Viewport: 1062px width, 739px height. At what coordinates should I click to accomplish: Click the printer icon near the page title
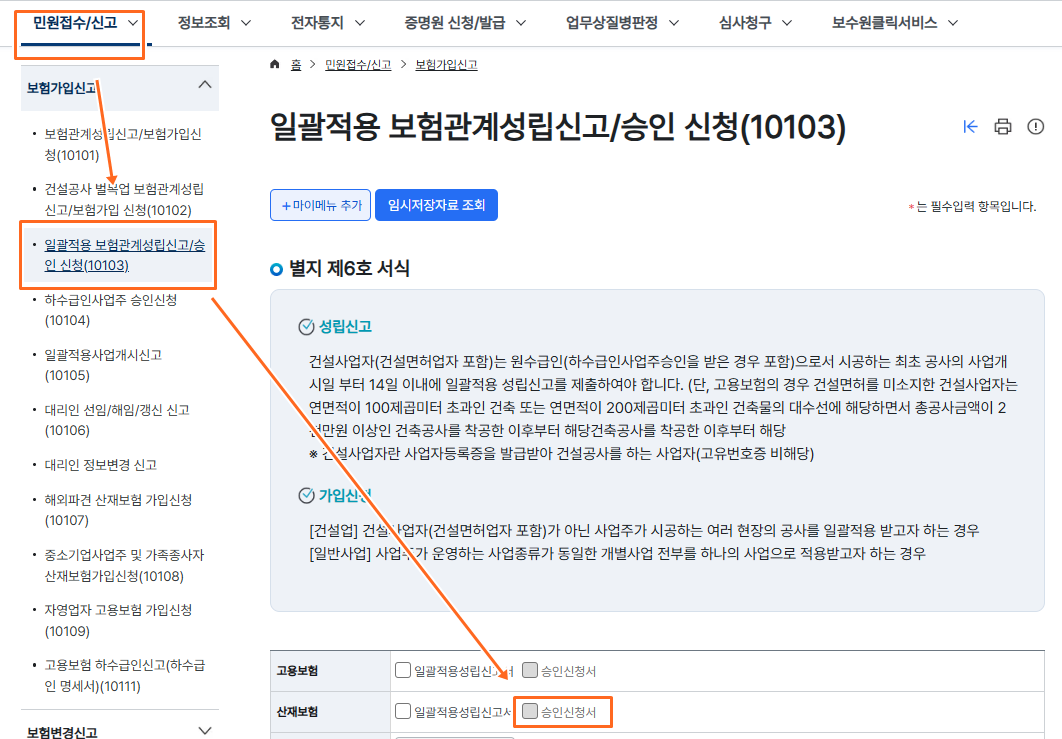1003,127
